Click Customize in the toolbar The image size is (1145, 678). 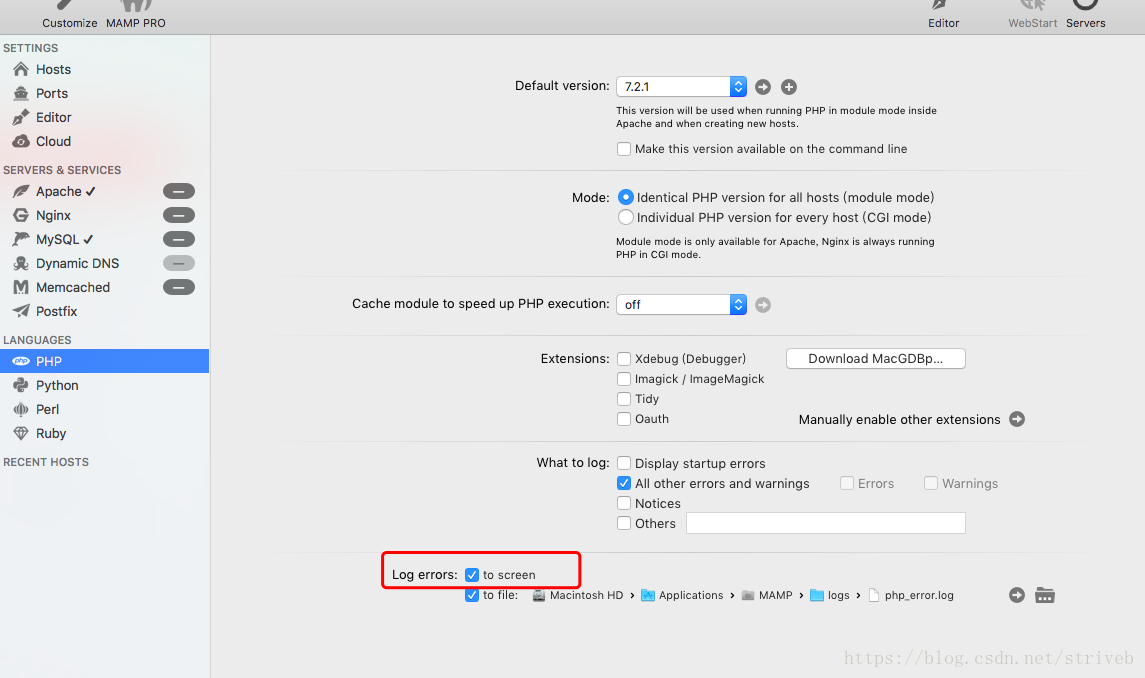click(69, 16)
